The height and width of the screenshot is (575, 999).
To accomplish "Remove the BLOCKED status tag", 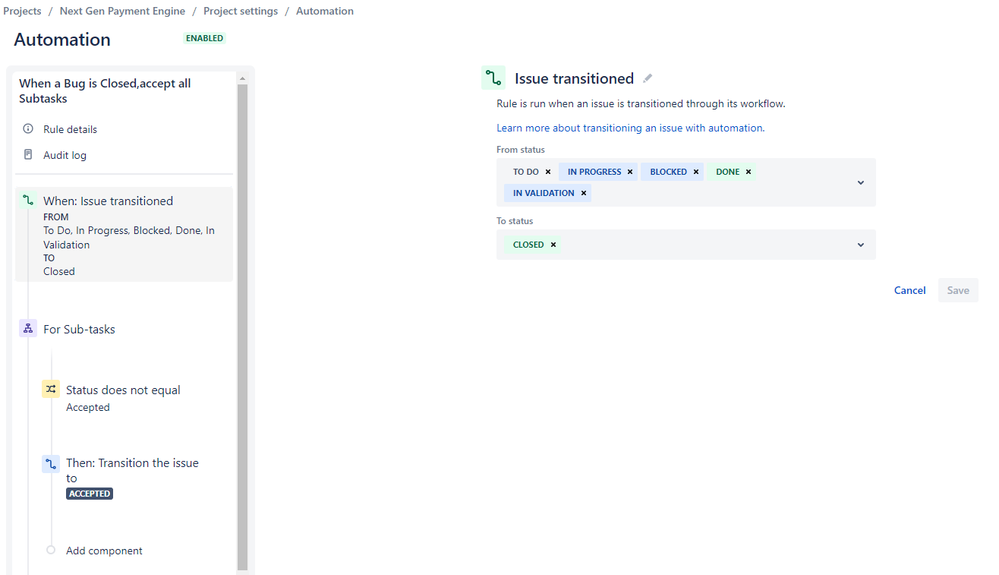I will point(696,172).
